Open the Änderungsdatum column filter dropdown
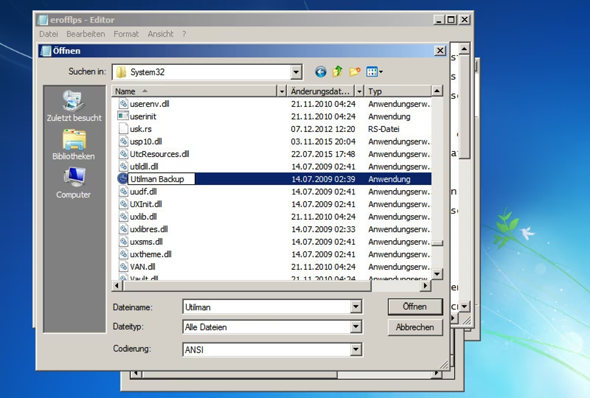Screen dimensions: 590x398 pos(359,91)
